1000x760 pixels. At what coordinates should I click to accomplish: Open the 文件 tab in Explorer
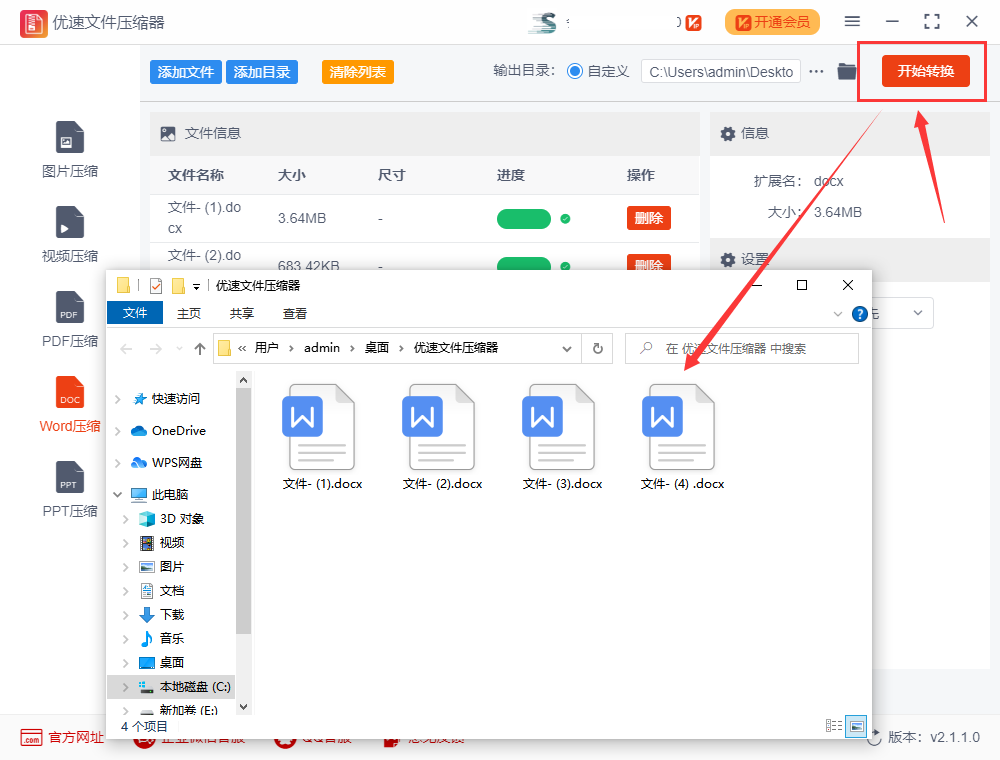tap(135, 313)
